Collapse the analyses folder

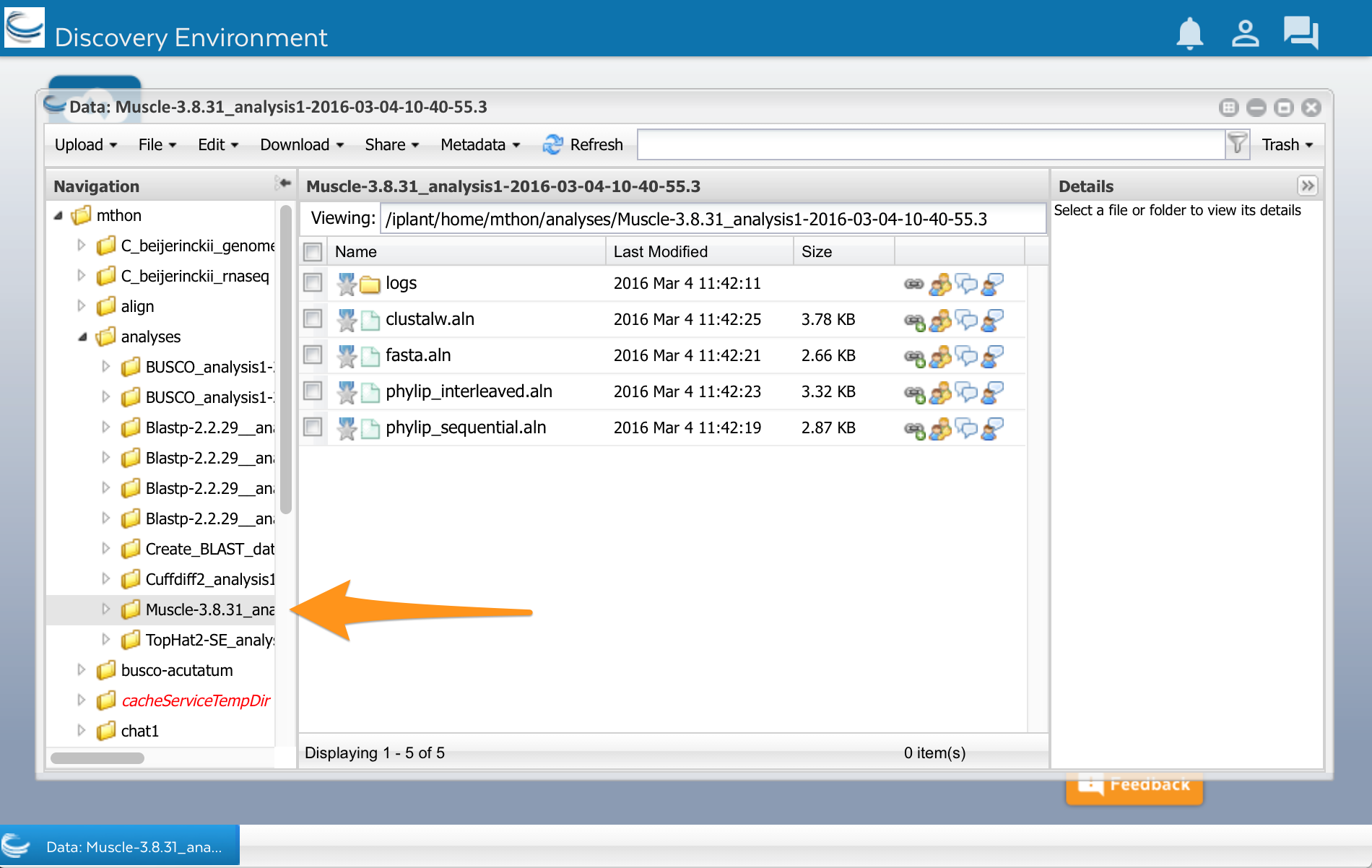[82, 337]
